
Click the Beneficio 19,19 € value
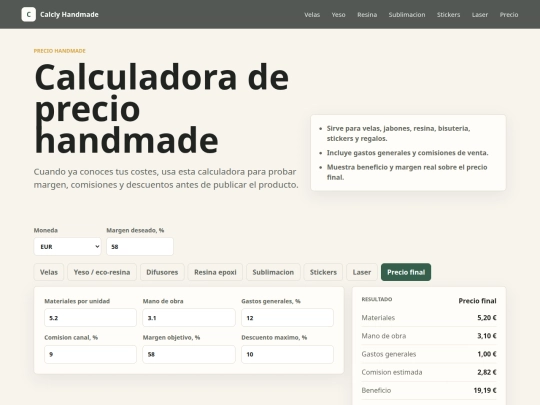(x=485, y=391)
